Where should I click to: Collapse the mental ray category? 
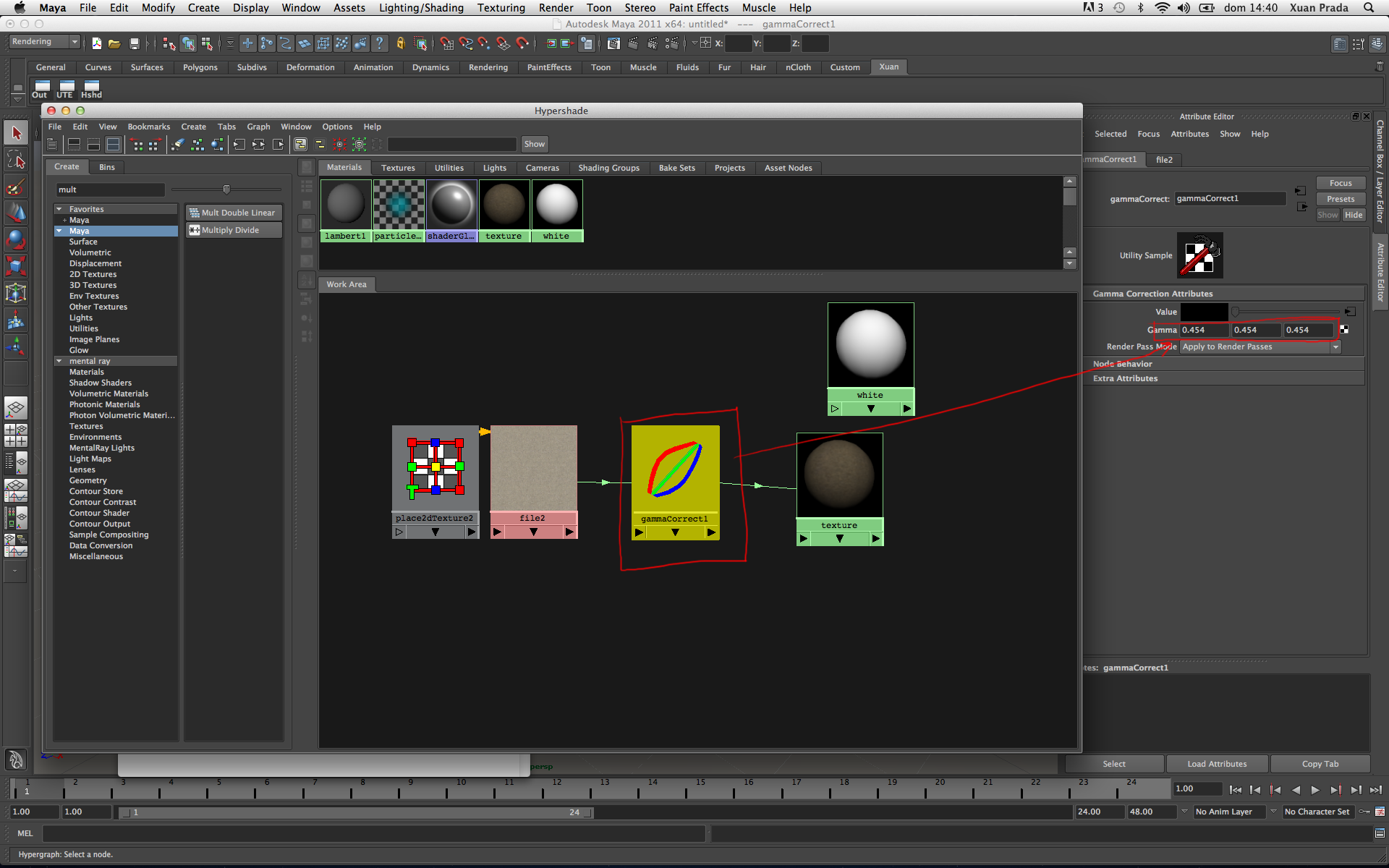(x=59, y=361)
